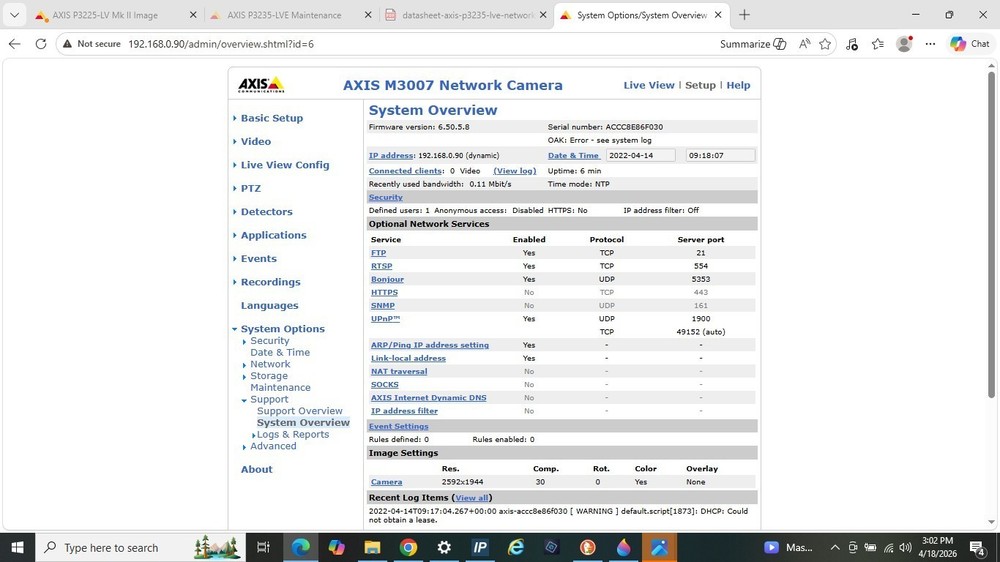This screenshot has width=1000, height=562.
Task: Open View log link
Action: pos(515,171)
